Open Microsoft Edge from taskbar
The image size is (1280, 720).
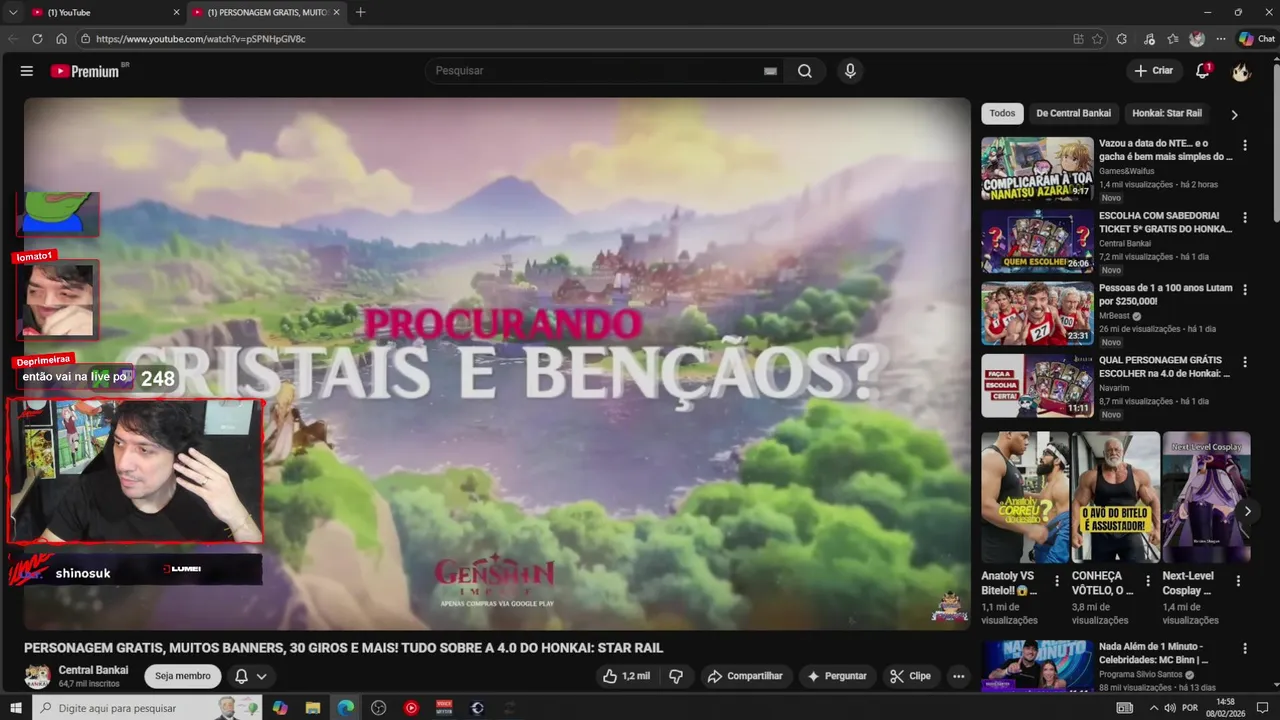click(345, 708)
